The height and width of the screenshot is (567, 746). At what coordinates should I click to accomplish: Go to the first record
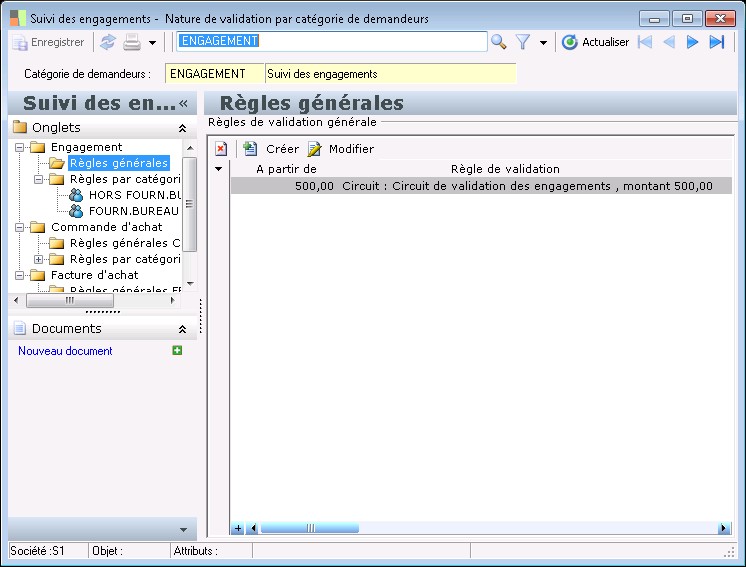click(x=645, y=42)
